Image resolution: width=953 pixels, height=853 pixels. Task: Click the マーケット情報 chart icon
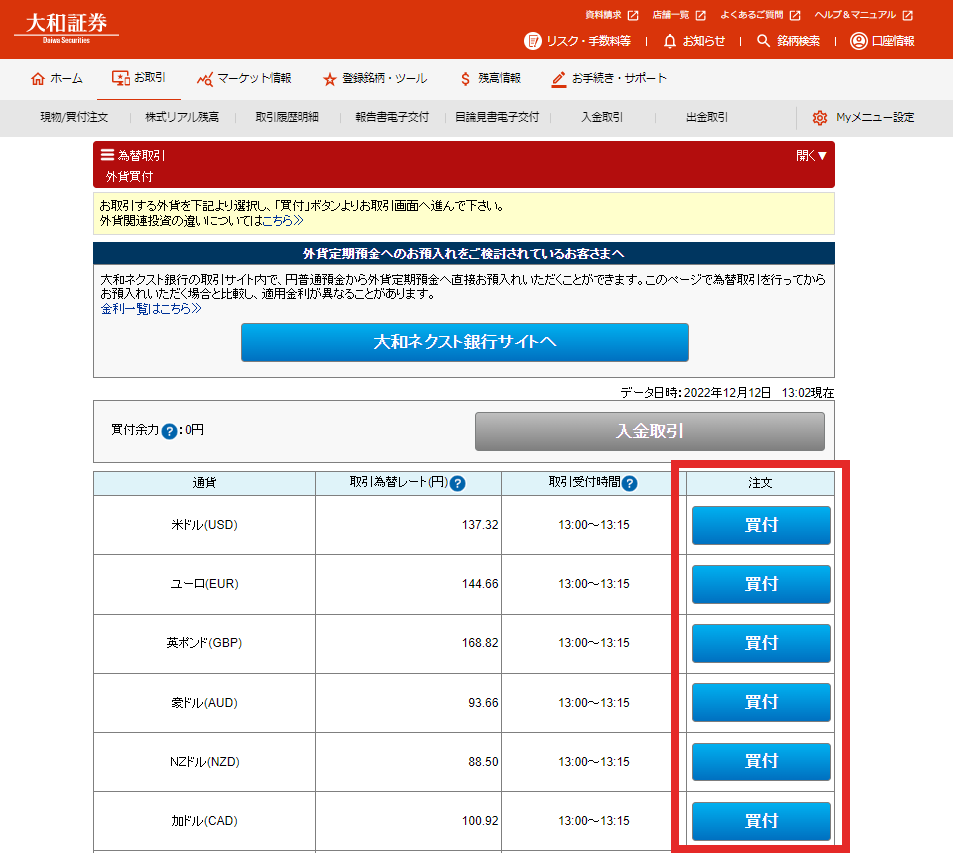coord(205,79)
